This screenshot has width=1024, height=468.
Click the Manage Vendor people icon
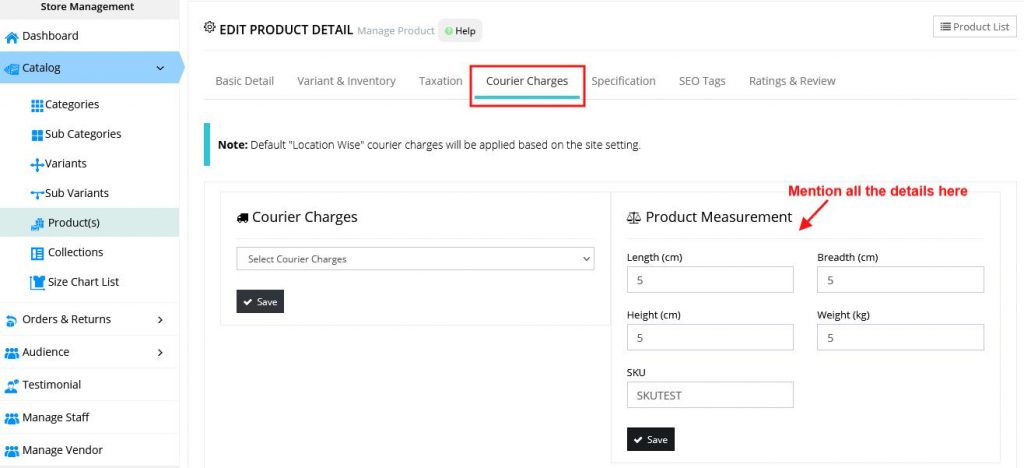point(11,451)
